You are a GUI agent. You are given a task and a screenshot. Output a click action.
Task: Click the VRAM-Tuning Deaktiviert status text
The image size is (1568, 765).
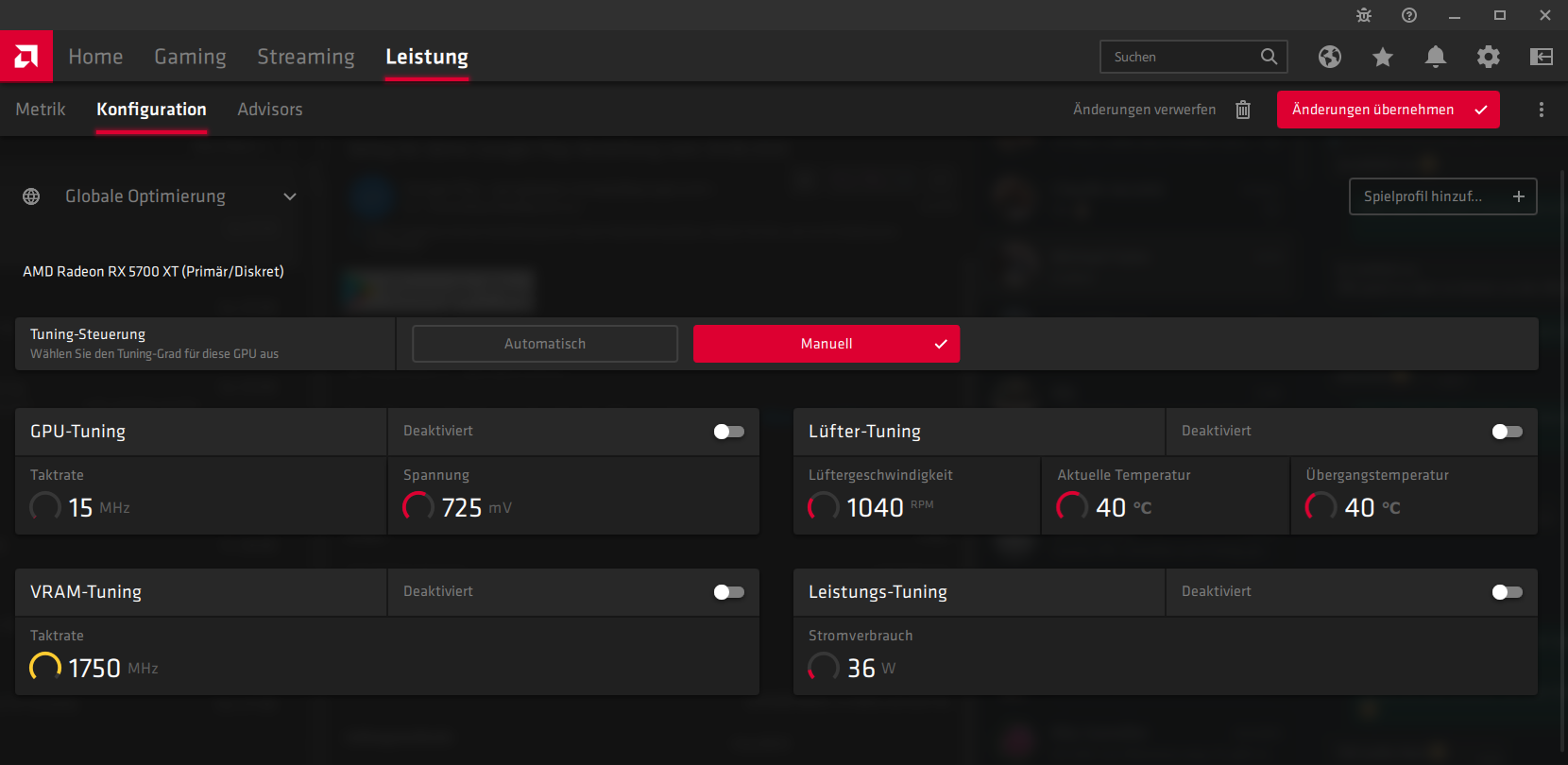coord(438,591)
